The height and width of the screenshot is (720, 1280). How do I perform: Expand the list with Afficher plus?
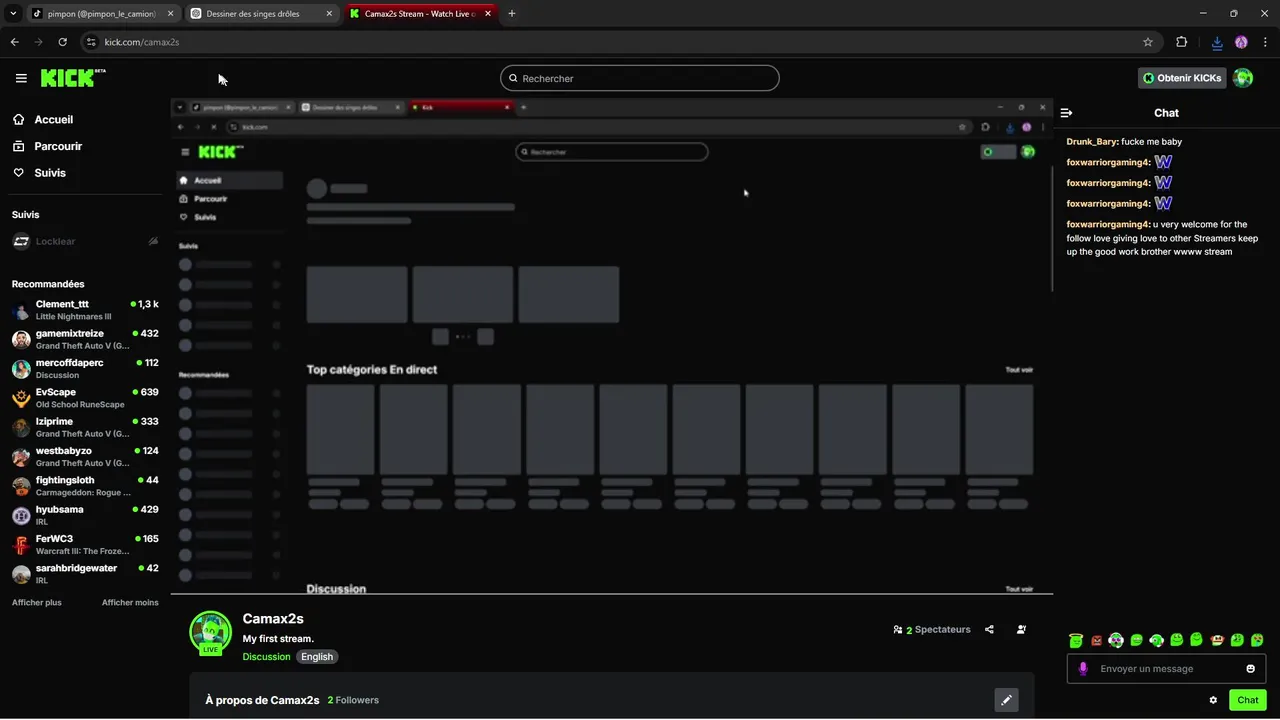tap(37, 603)
